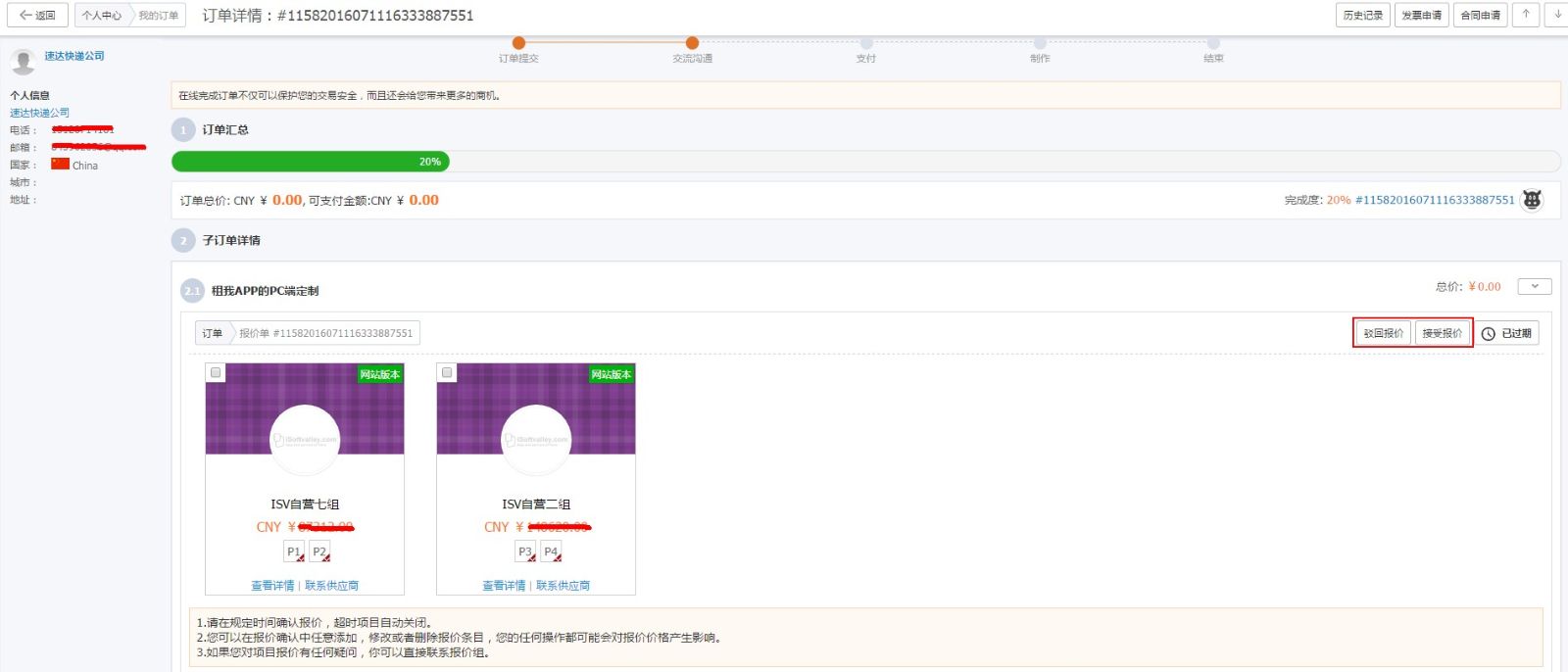
Task: Tick the checkbox on ISV自营七组 card
Action: (x=216, y=373)
